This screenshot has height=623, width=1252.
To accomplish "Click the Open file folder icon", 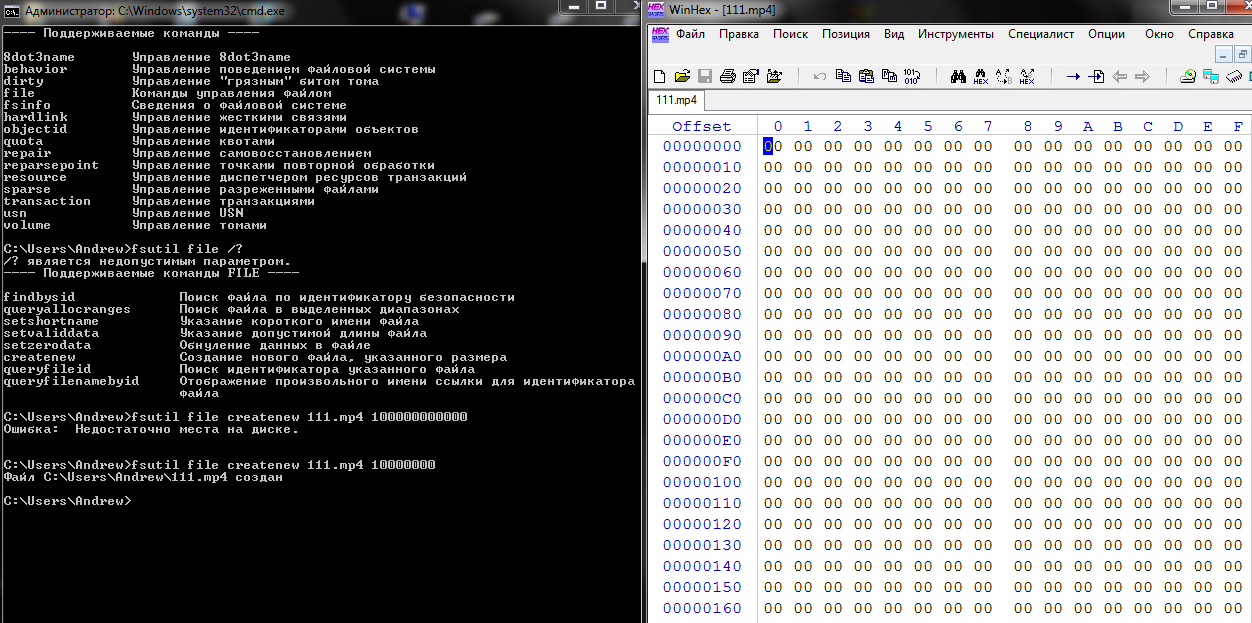I will tap(682, 76).
